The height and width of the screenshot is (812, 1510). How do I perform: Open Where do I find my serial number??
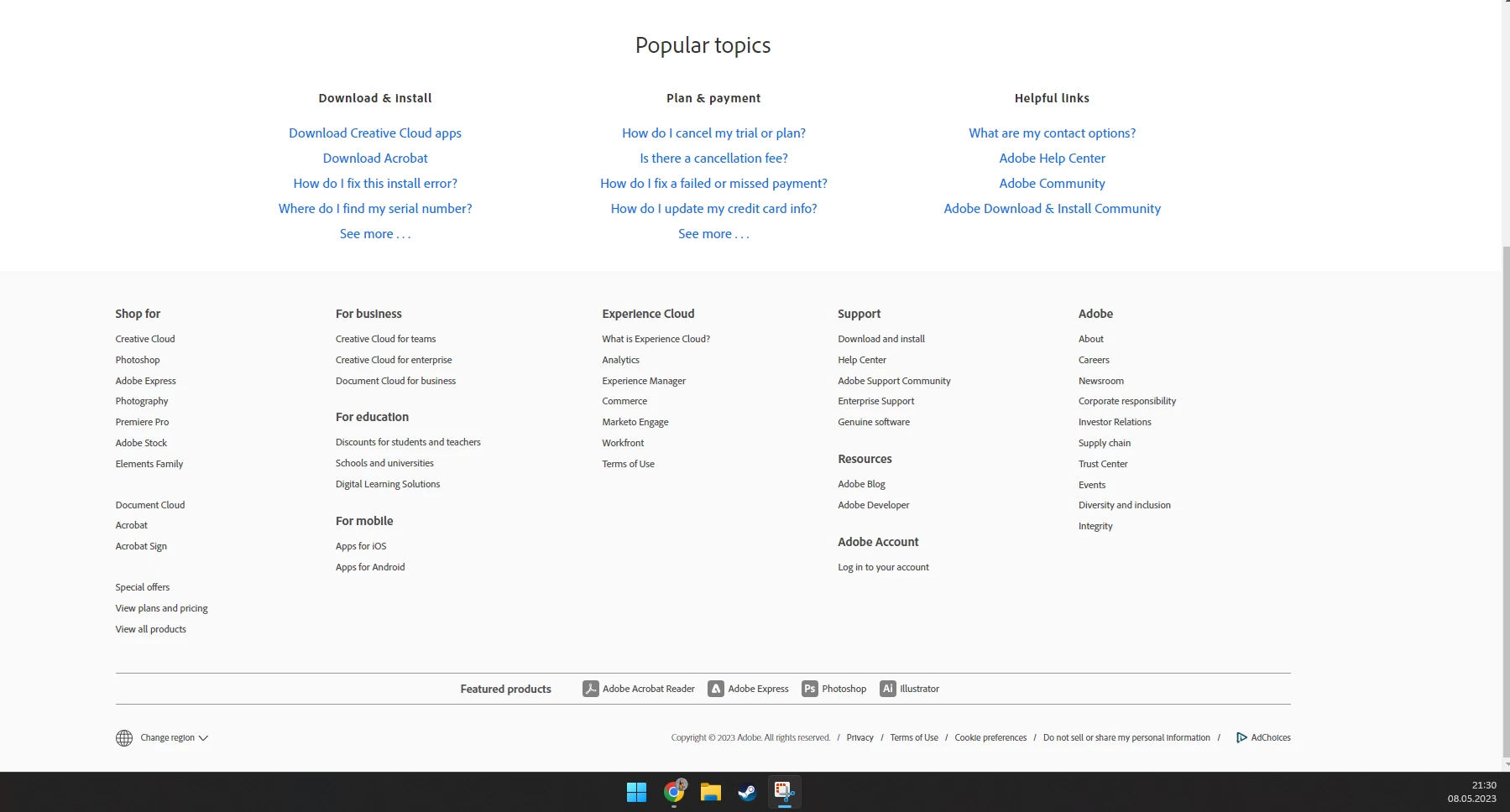tap(375, 209)
